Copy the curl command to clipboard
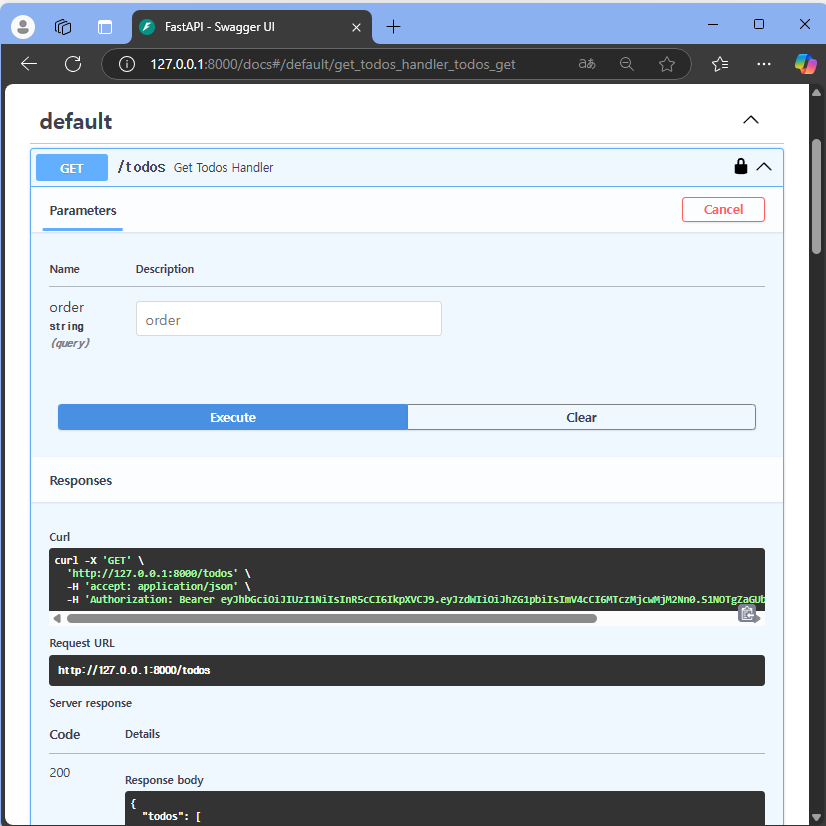The image size is (826, 826). click(x=746, y=613)
